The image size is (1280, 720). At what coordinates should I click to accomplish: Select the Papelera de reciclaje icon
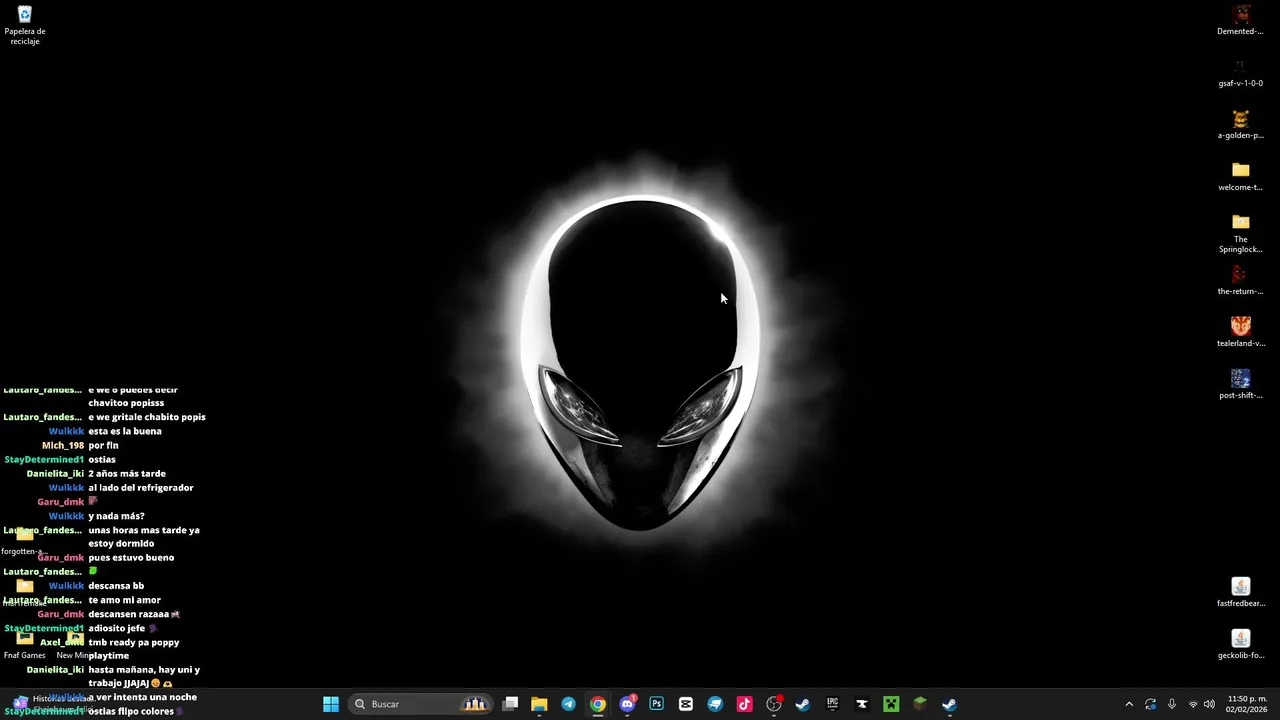pyautogui.click(x=25, y=25)
